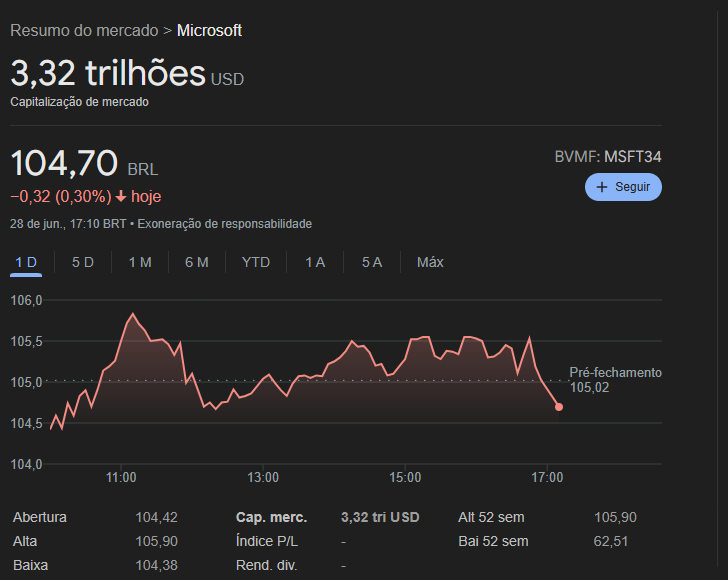Click the red down arrow beside hoje
Screen dimensions: 728x580
point(121,197)
